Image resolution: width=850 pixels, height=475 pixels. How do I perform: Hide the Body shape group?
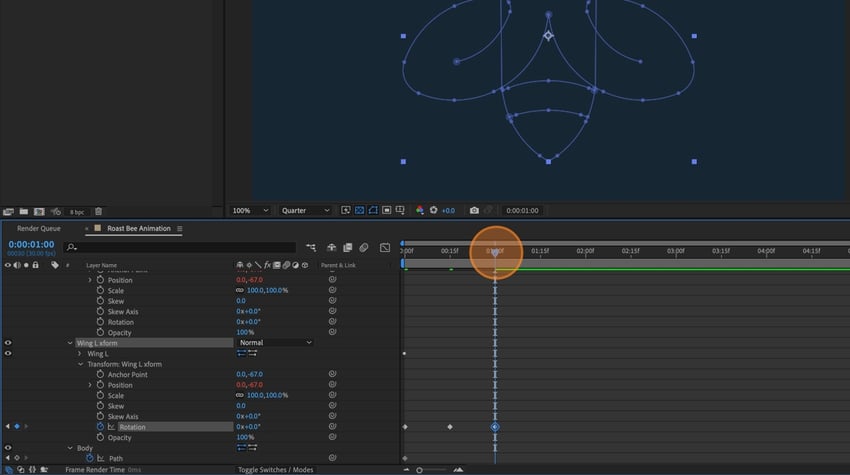click(x=8, y=447)
